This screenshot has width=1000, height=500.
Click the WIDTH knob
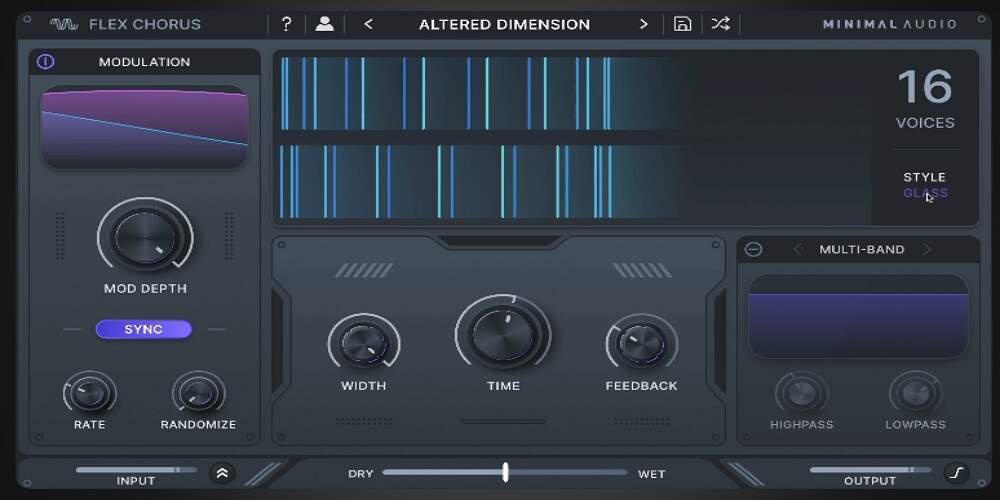tap(364, 344)
